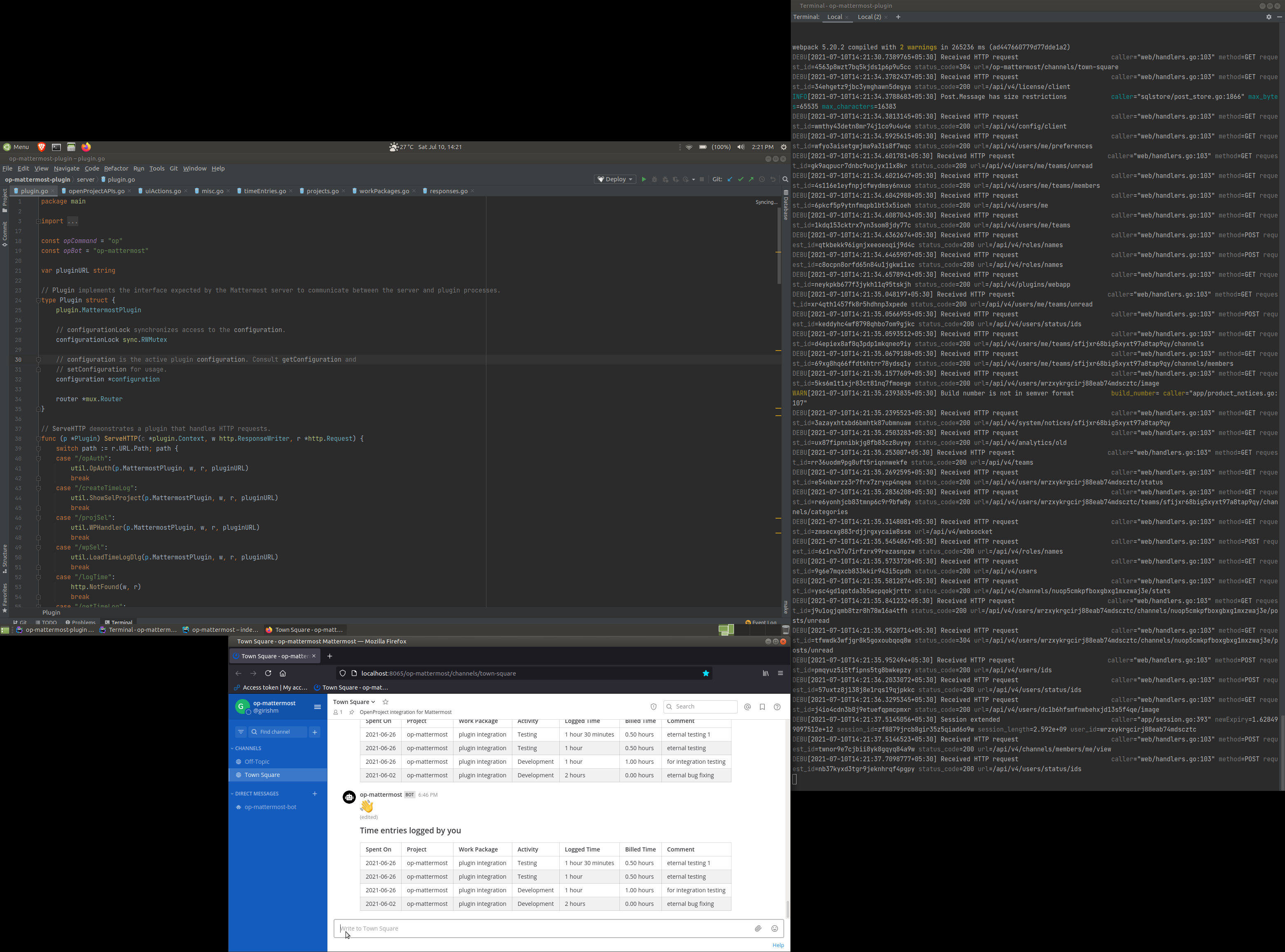Click the Find channel input
Image resolution: width=1285 pixels, height=952 pixels.
[x=278, y=732]
